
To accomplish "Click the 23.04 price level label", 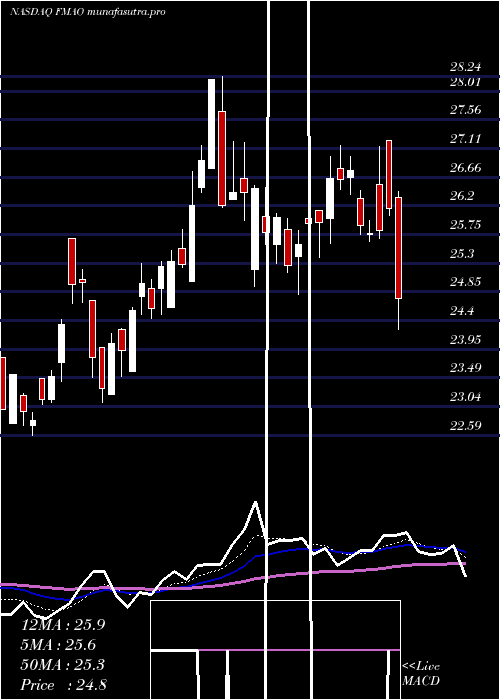I will 466,396.
